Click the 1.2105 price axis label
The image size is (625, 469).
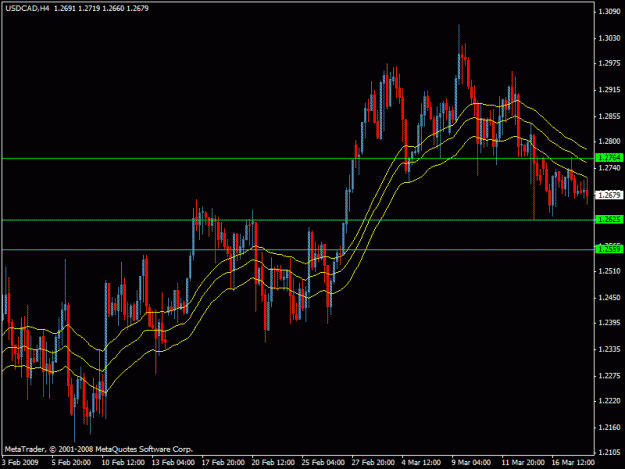tap(609, 453)
